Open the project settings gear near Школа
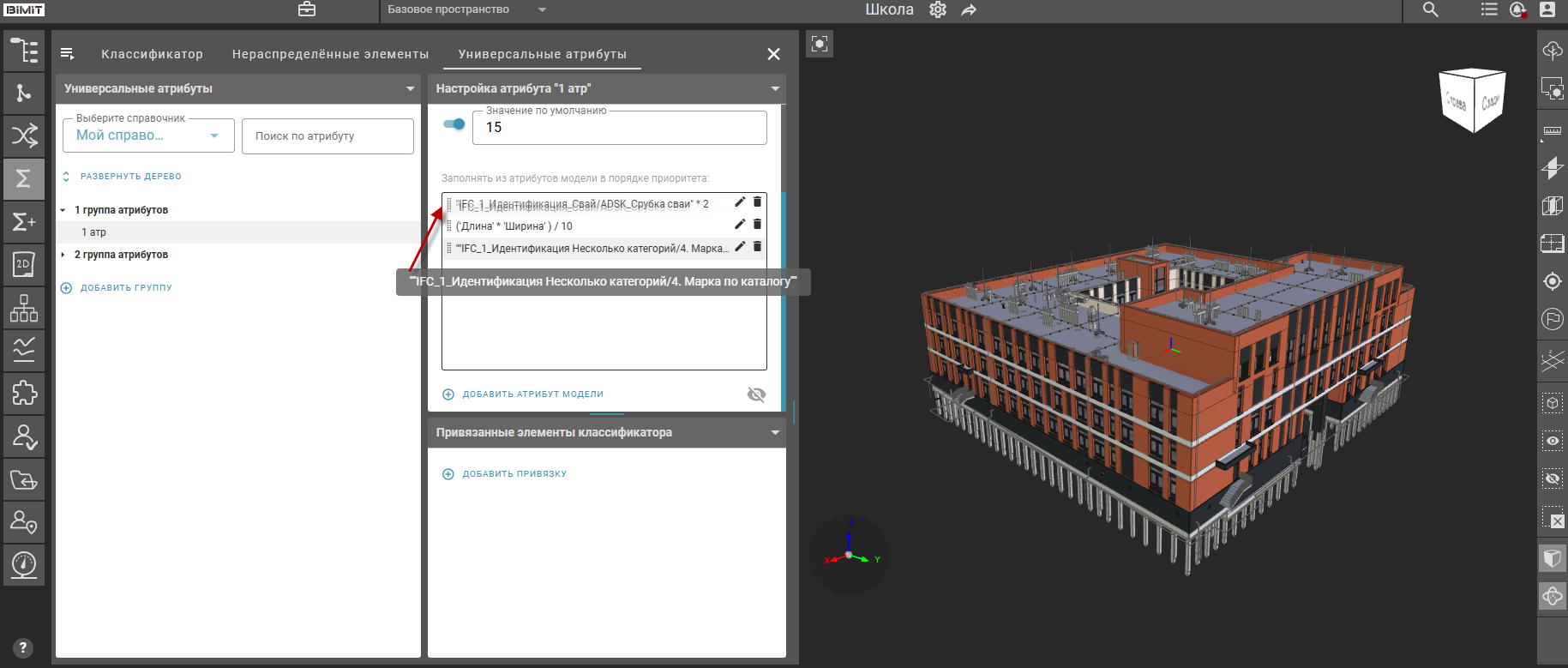1568x668 pixels. tap(938, 10)
